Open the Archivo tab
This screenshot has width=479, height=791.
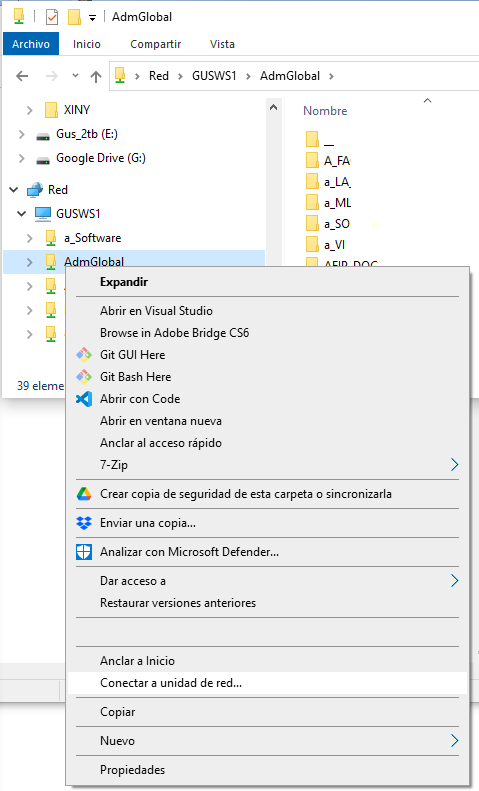(31, 44)
